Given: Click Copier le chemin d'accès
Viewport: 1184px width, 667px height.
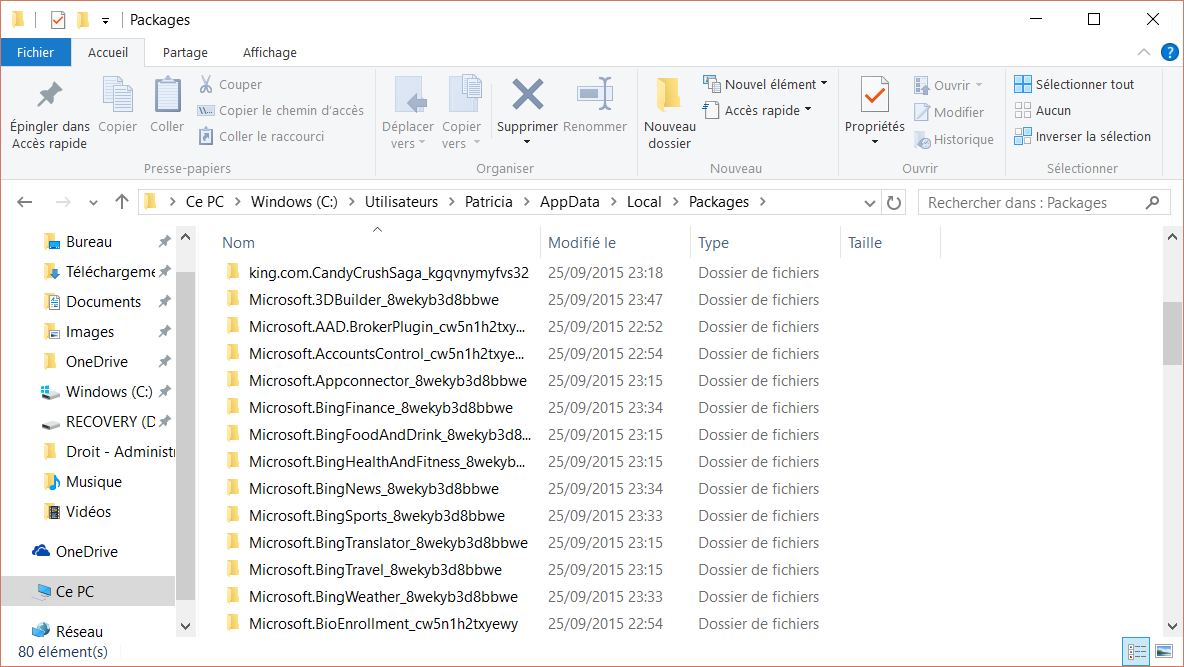Looking at the screenshot, I should coord(281,110).
